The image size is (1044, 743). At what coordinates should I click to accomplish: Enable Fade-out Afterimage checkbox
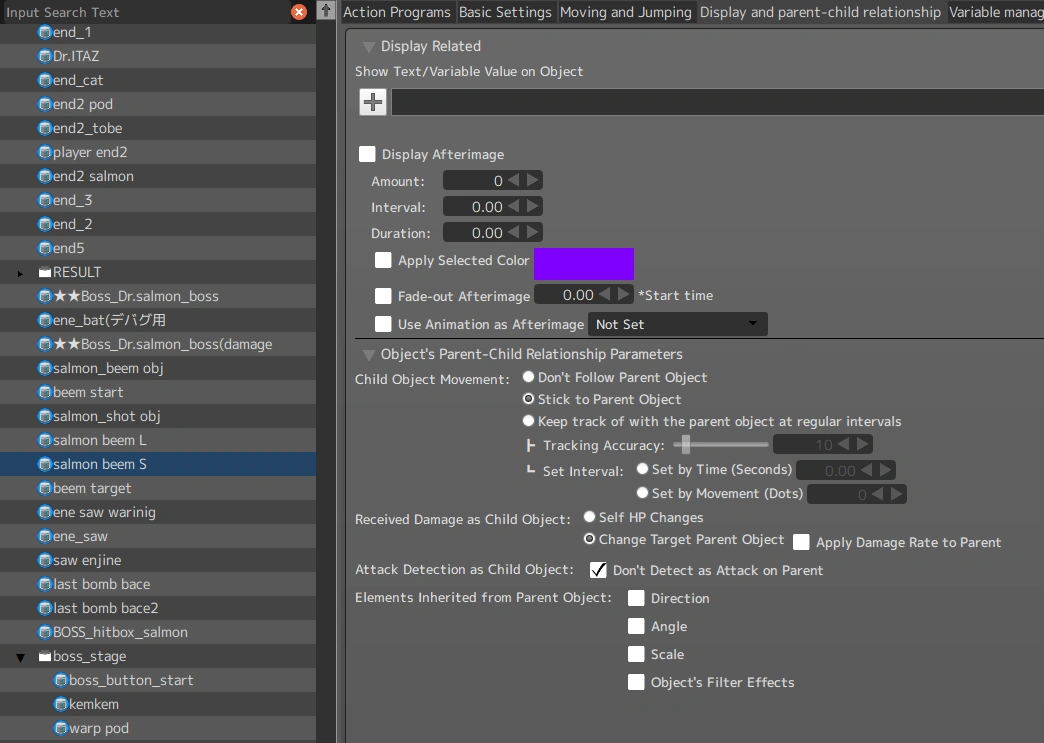(x=383, y=296)
